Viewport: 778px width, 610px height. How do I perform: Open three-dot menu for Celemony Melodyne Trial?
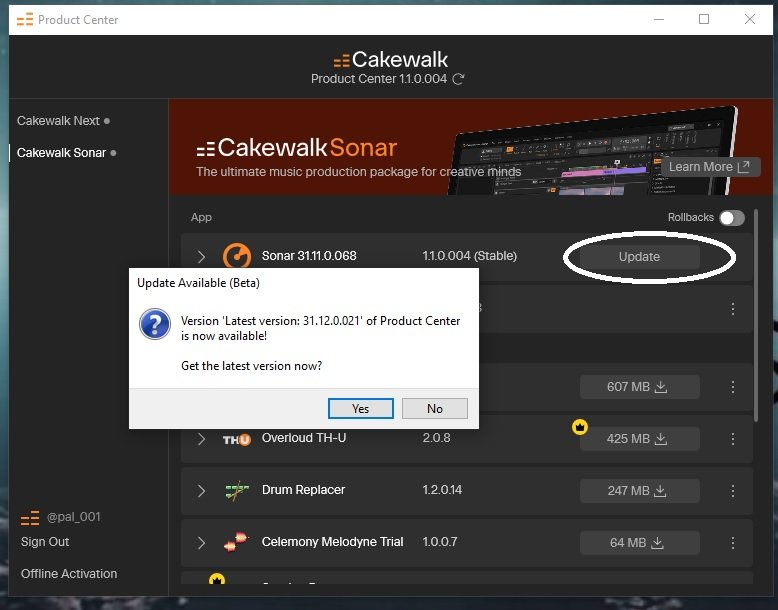733,543
